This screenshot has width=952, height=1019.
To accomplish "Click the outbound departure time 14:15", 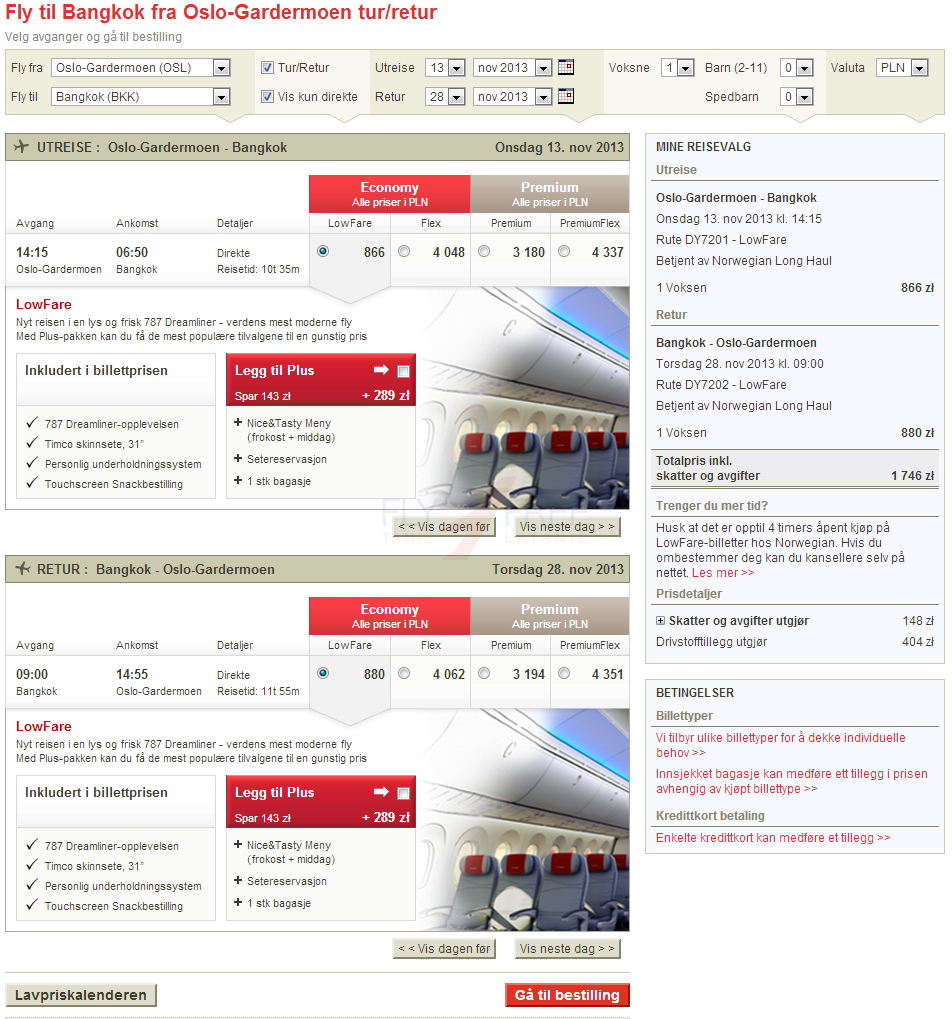I will [x=32, y=252].
